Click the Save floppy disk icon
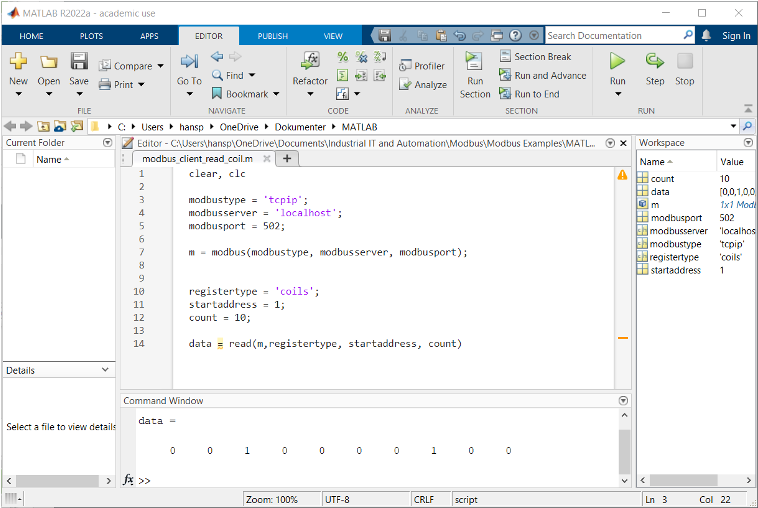The image size is (758, 508). 79,61
